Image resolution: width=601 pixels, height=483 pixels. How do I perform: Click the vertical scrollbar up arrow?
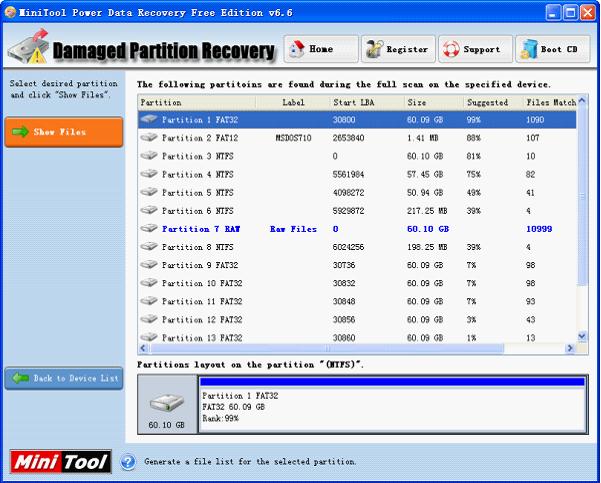[582, 100]
